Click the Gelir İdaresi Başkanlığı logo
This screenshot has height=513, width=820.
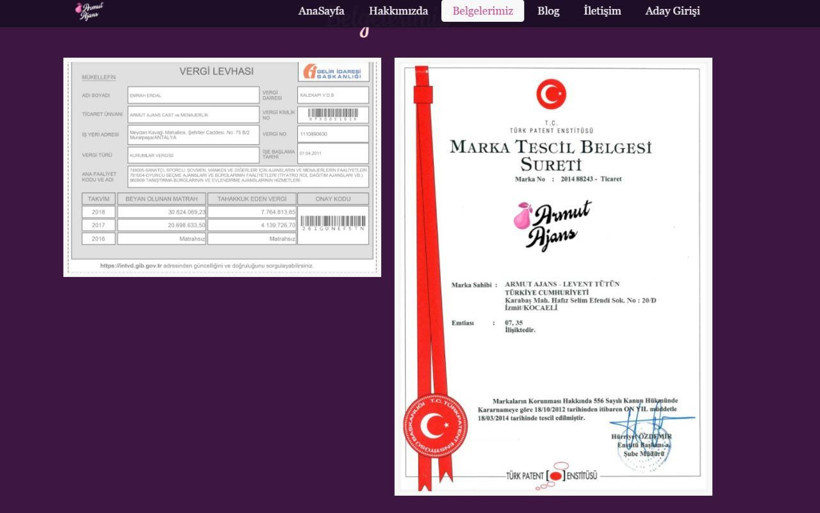tap(334, 72)
